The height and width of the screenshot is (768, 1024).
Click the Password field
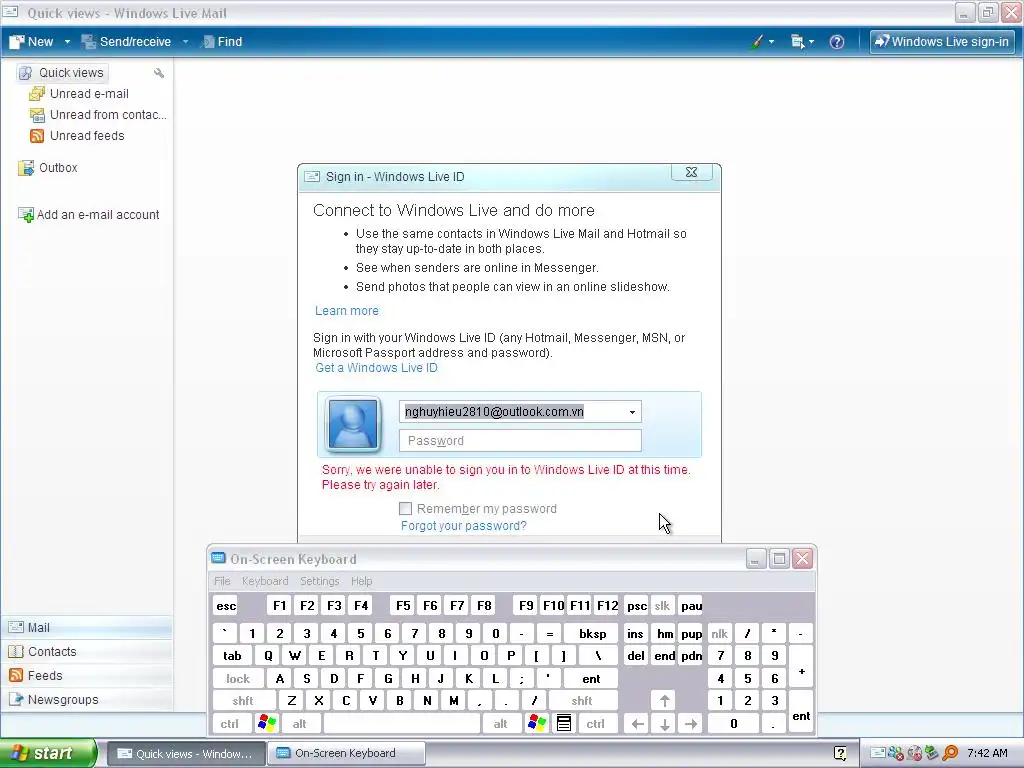520,441
